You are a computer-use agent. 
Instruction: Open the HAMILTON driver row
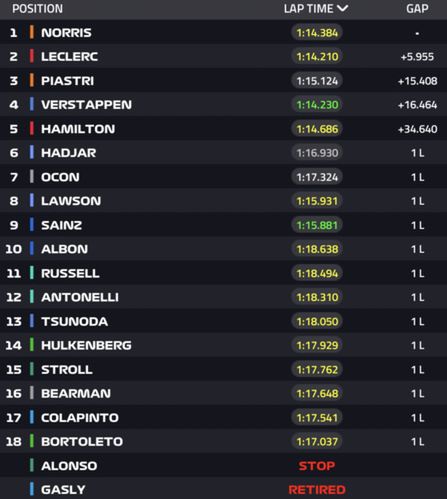(223, 129)
